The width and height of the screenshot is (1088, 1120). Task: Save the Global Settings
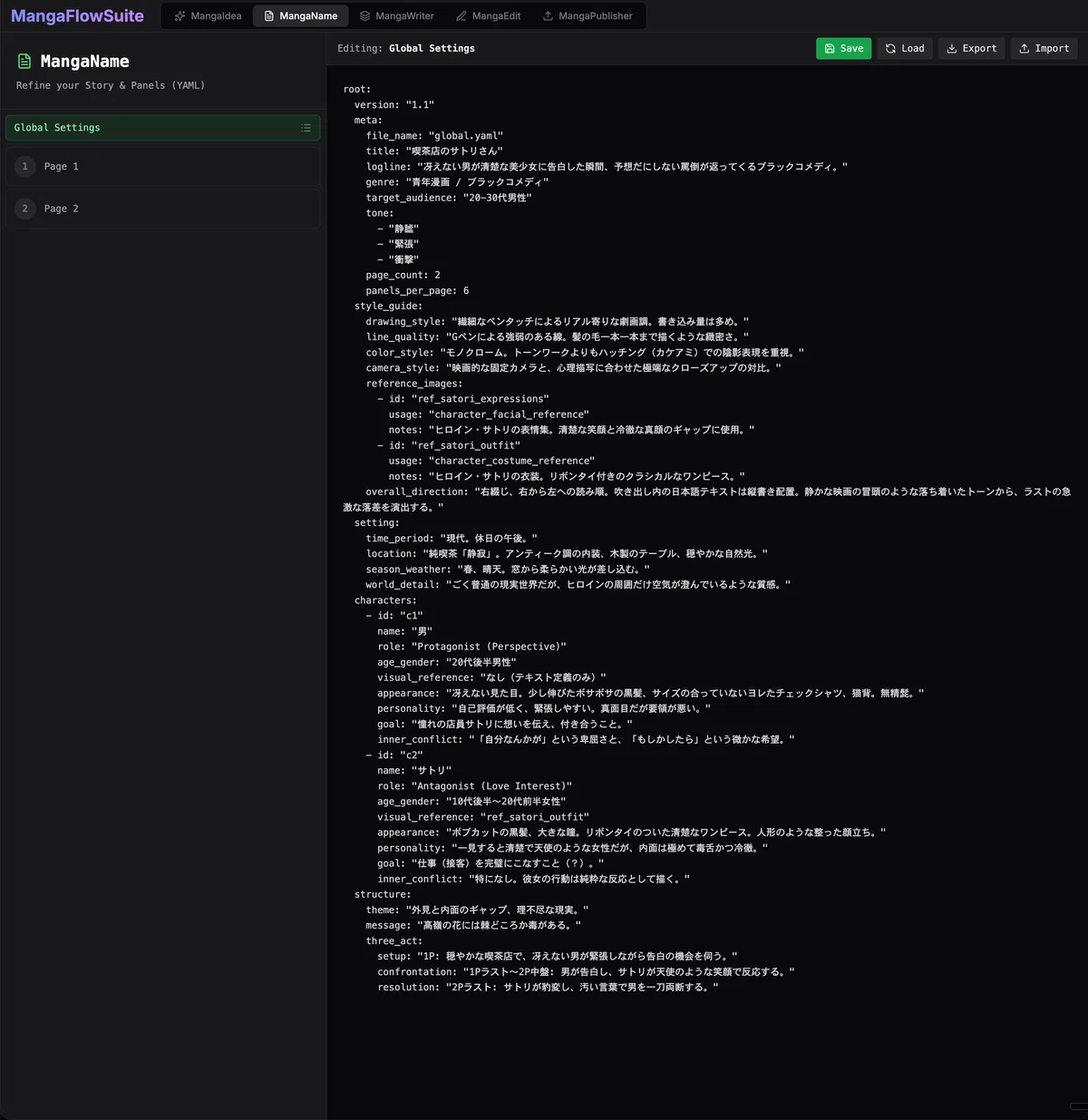tap(843, 49)
